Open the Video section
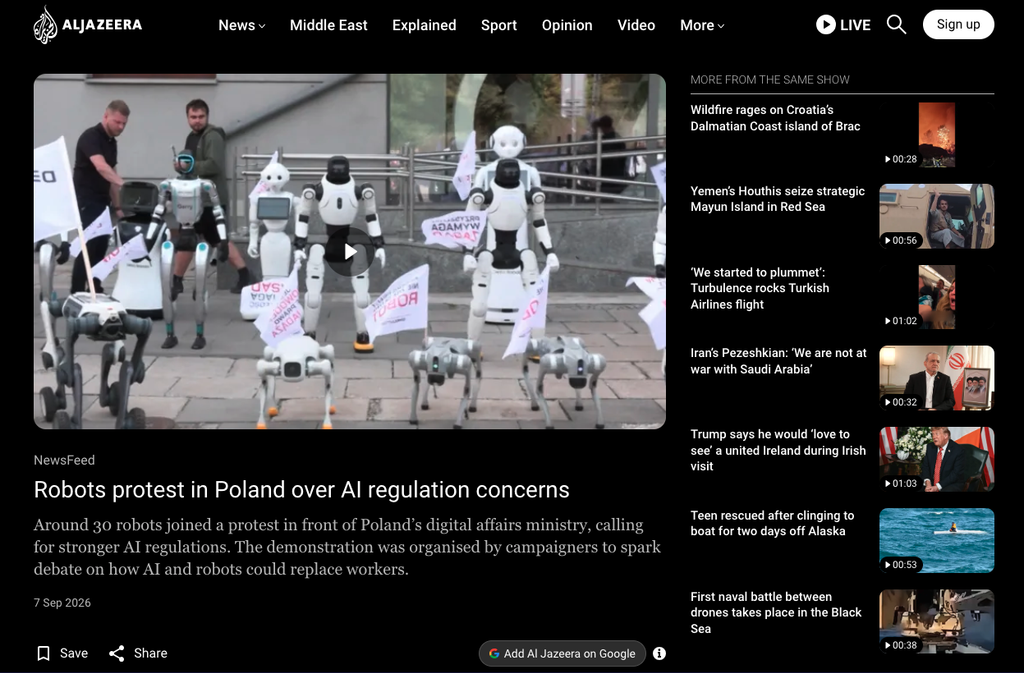Image resolution: width=1024 pixels, height=673 pixels. click(636, 25)
